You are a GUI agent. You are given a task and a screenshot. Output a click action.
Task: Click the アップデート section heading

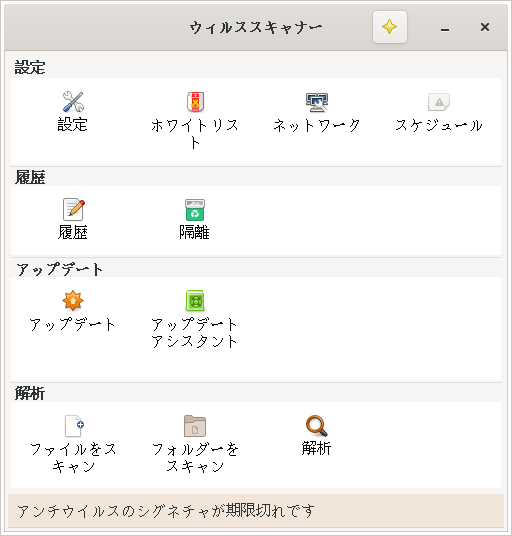[59, 269]
